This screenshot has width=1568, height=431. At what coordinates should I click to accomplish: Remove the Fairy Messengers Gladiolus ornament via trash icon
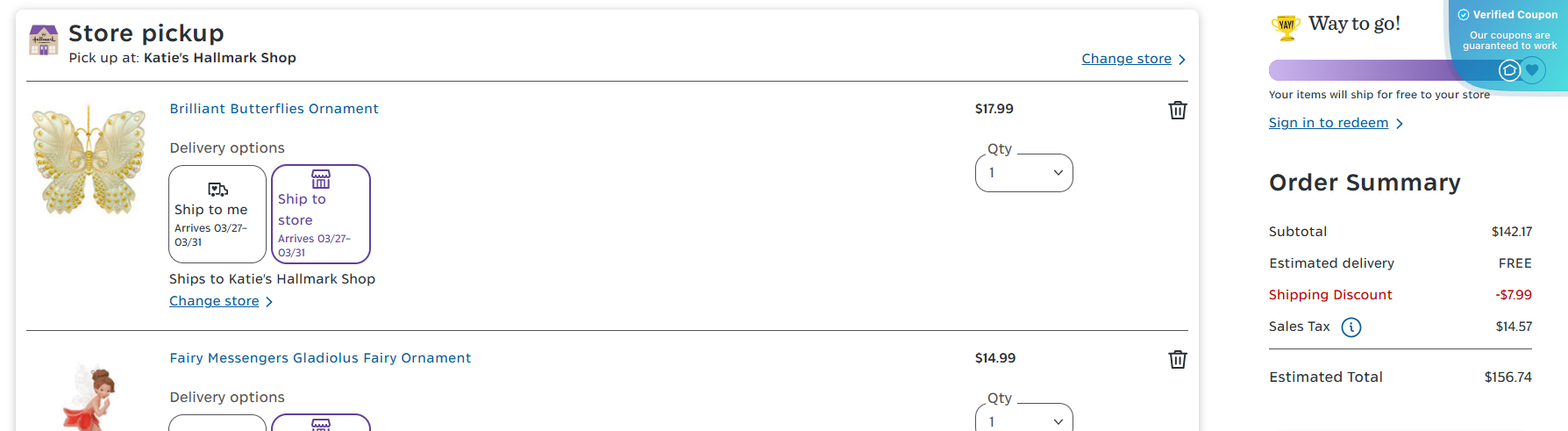(1178, 359)
